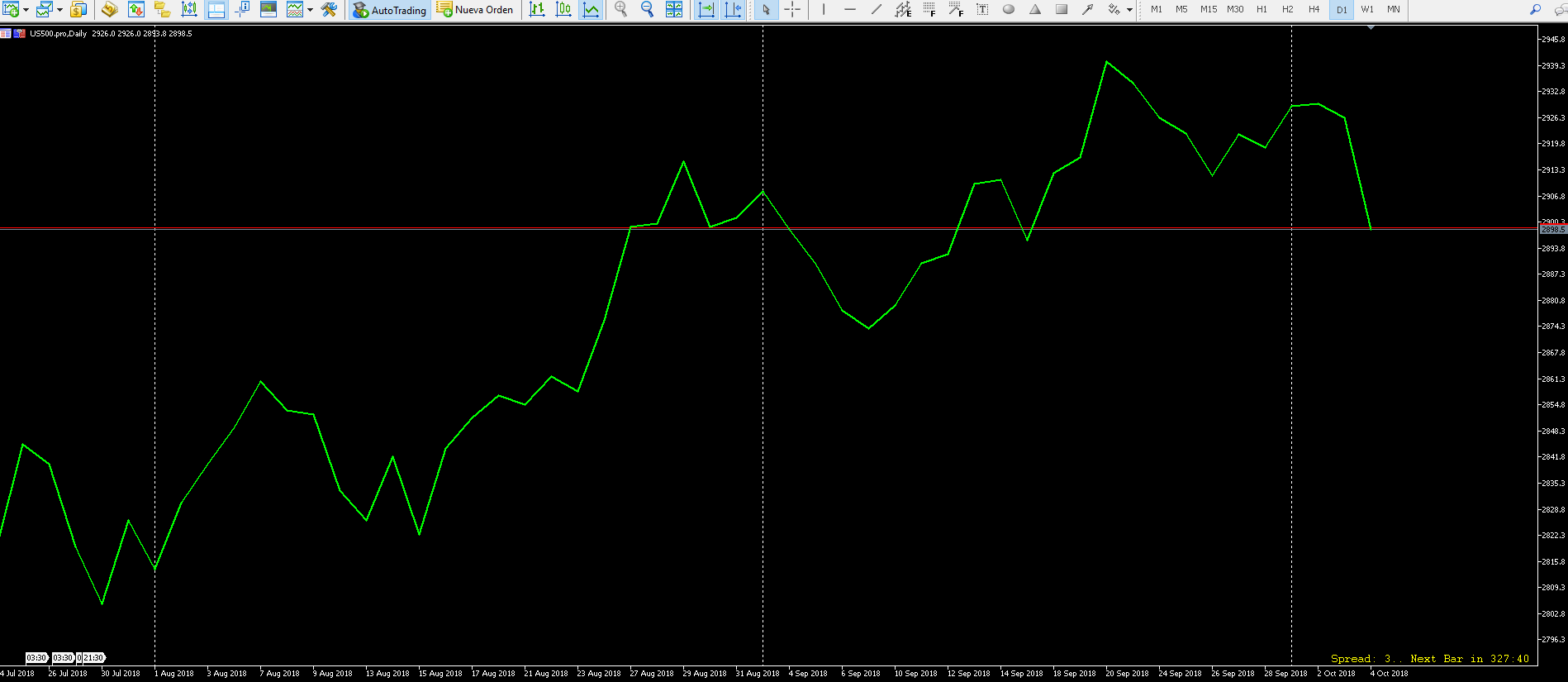Select the Text label tool
This screenshot has height=682, width=1568.
(982, 10)
